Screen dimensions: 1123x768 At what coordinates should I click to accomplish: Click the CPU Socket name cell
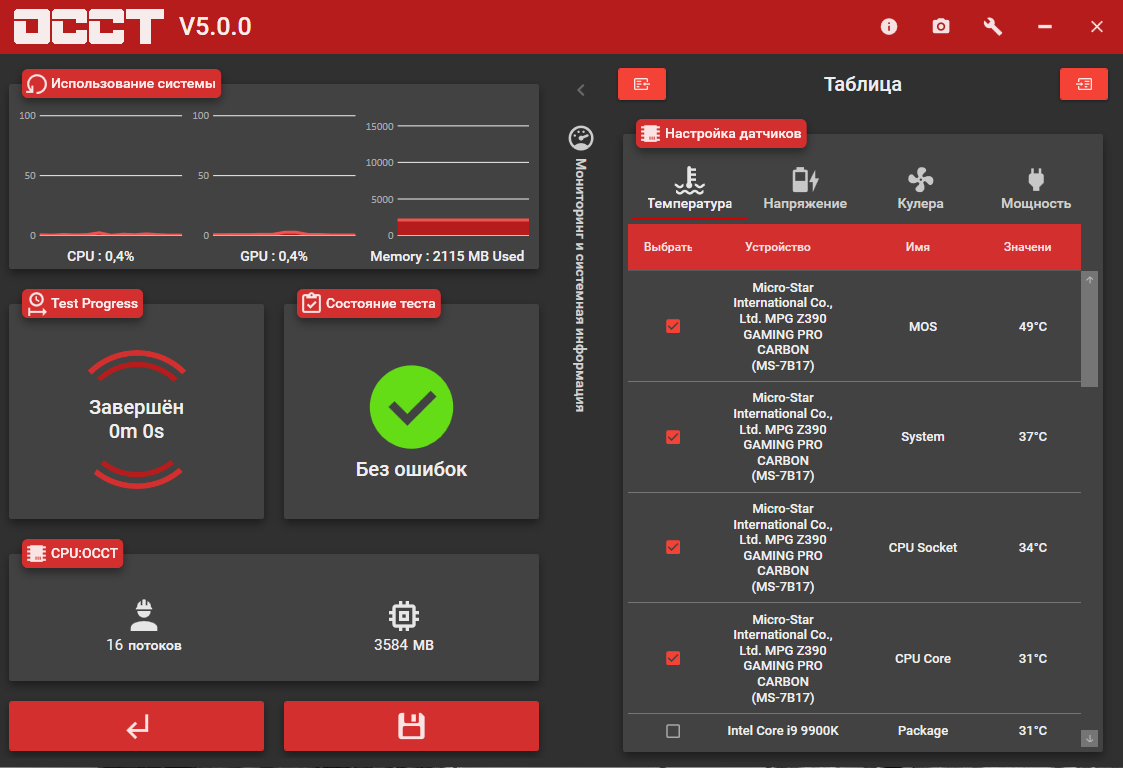922,548
